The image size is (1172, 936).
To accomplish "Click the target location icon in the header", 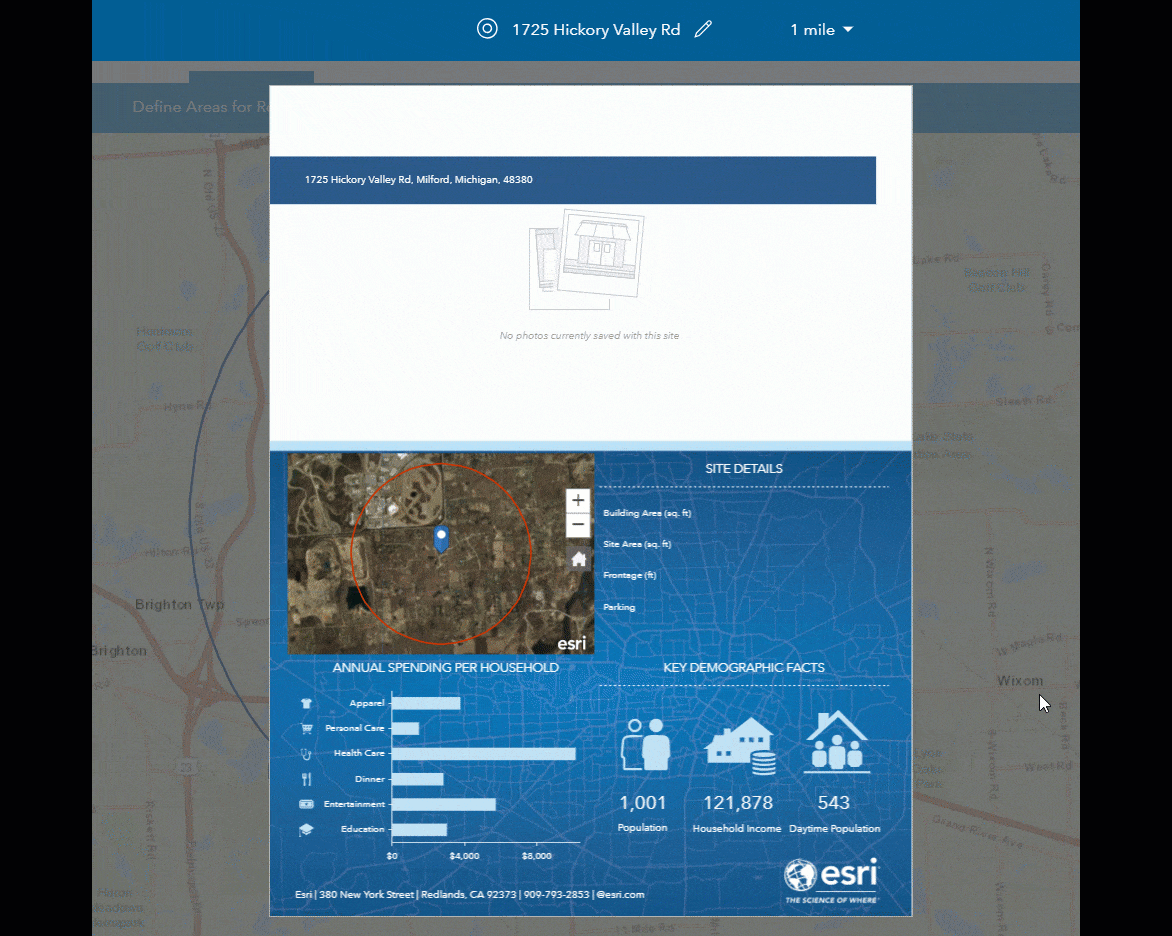I will 487,29.
